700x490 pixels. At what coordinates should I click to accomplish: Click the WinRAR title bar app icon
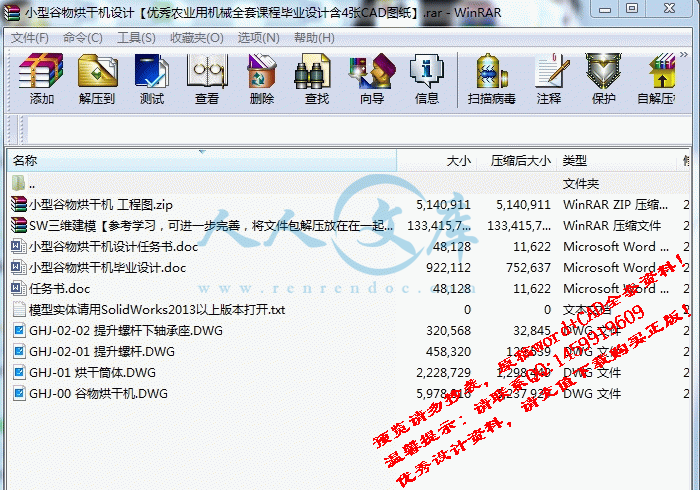pyautogui.click(x=12, y=13)
